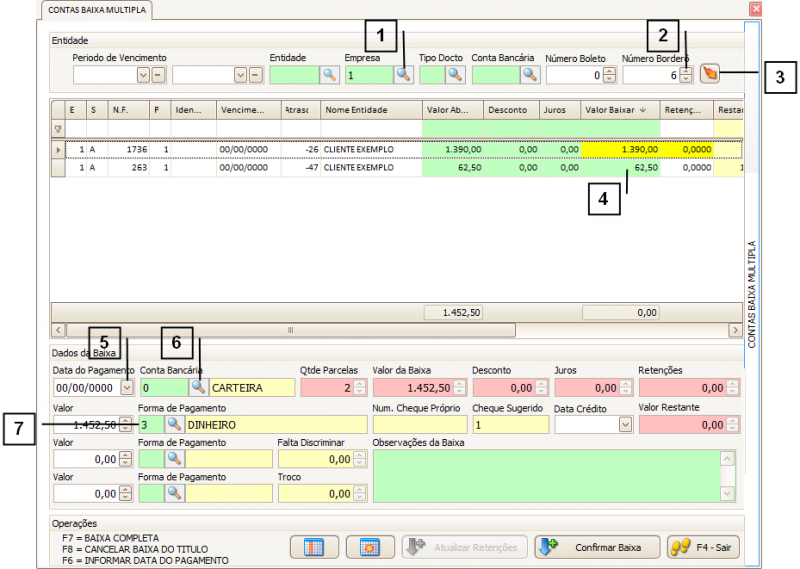Click the orange icon beside Número Borderô

pyautogui.click(x=709, y=74)
